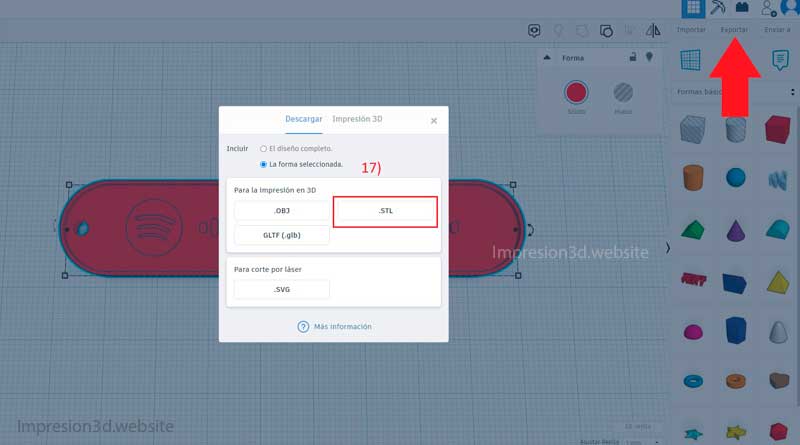Screen dimensions: 800x445
Task: Pick the dark blue wedge shape
Action: 735,283
